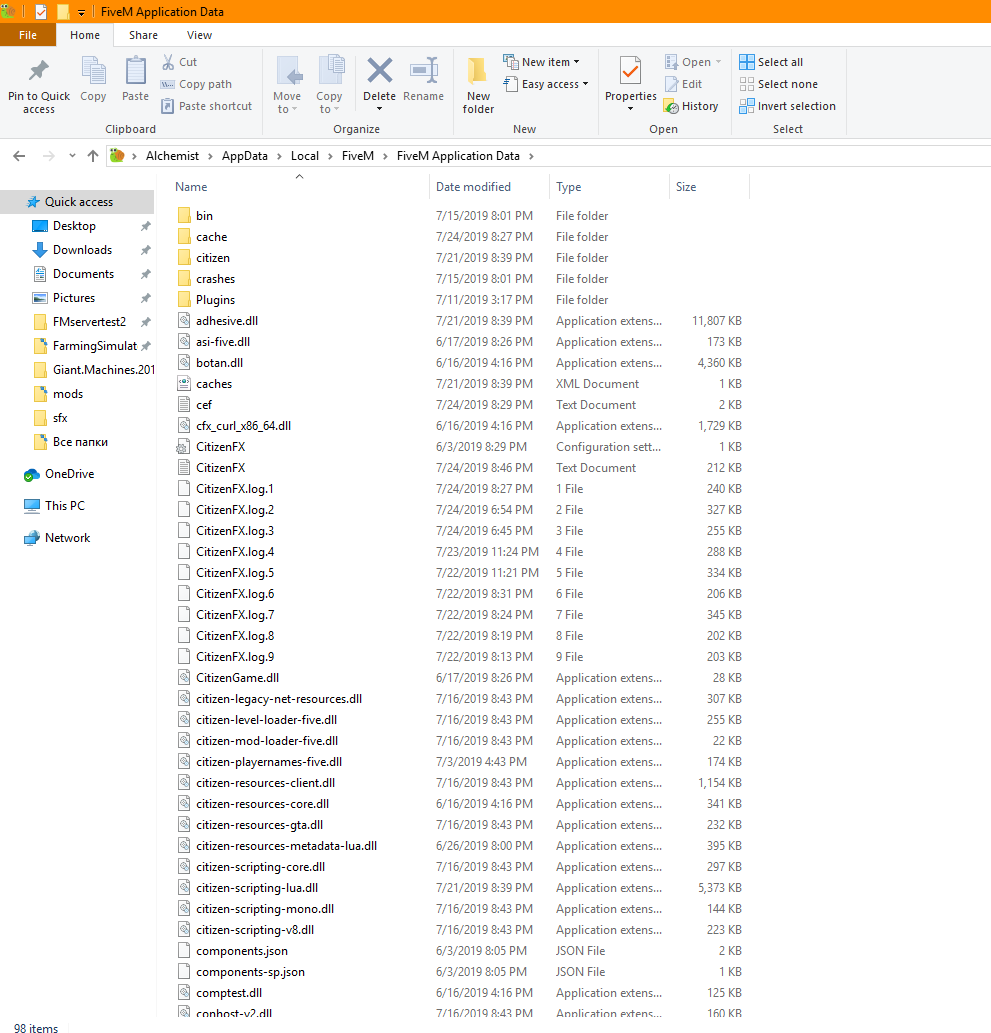Image resolution: width=991 pixels, height=1033 pixels.
Task: Click the Cut scissors icon
Action: pyautogui.click(x=168, y=62)
